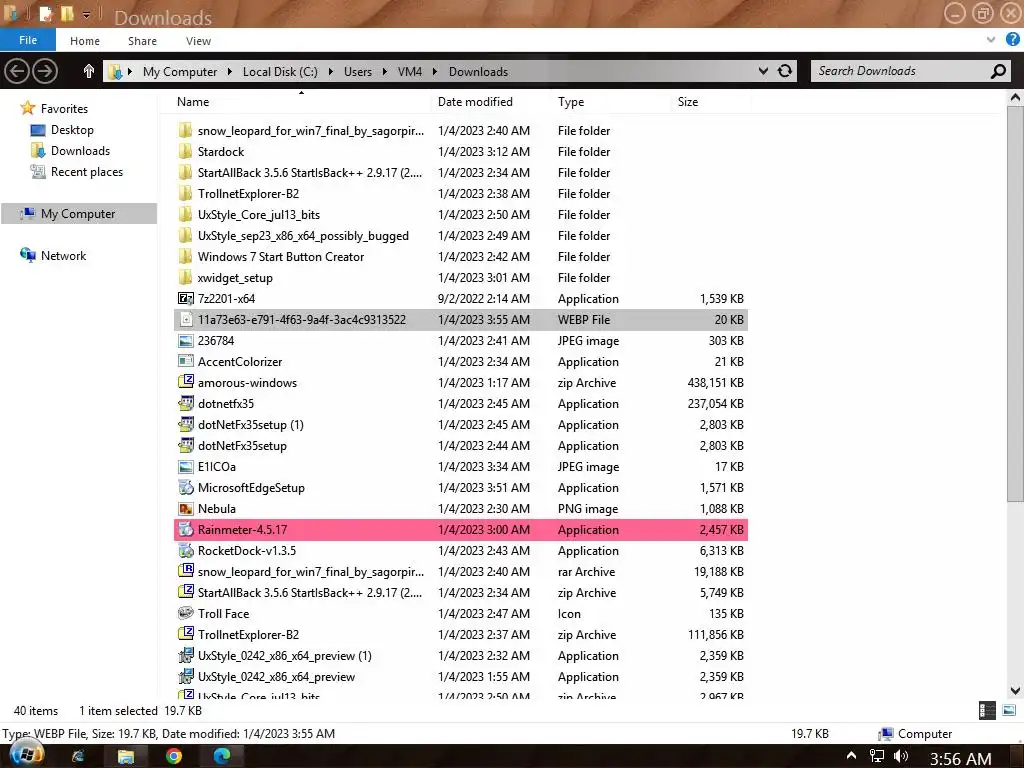
Task: Select the Rainmeter-4.5.17 application icon
Action: 185,529
